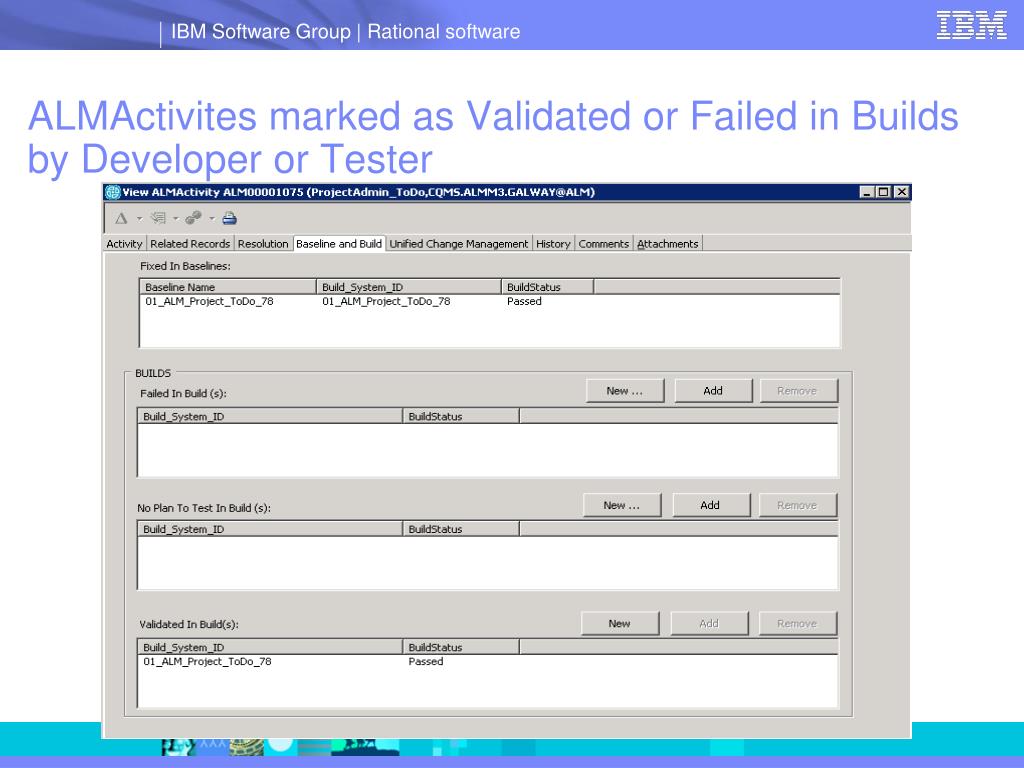
Task: Open the Comments tab
Action: point(603,244)
